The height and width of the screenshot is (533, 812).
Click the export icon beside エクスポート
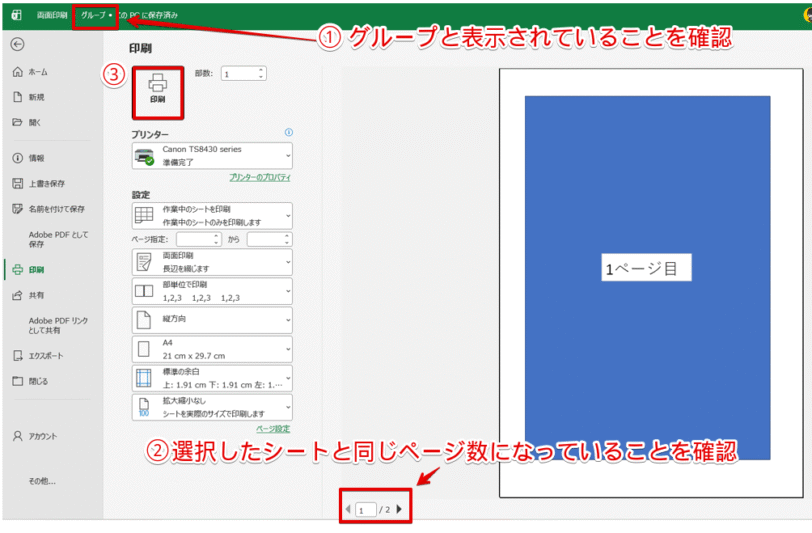tap(18, 356)
